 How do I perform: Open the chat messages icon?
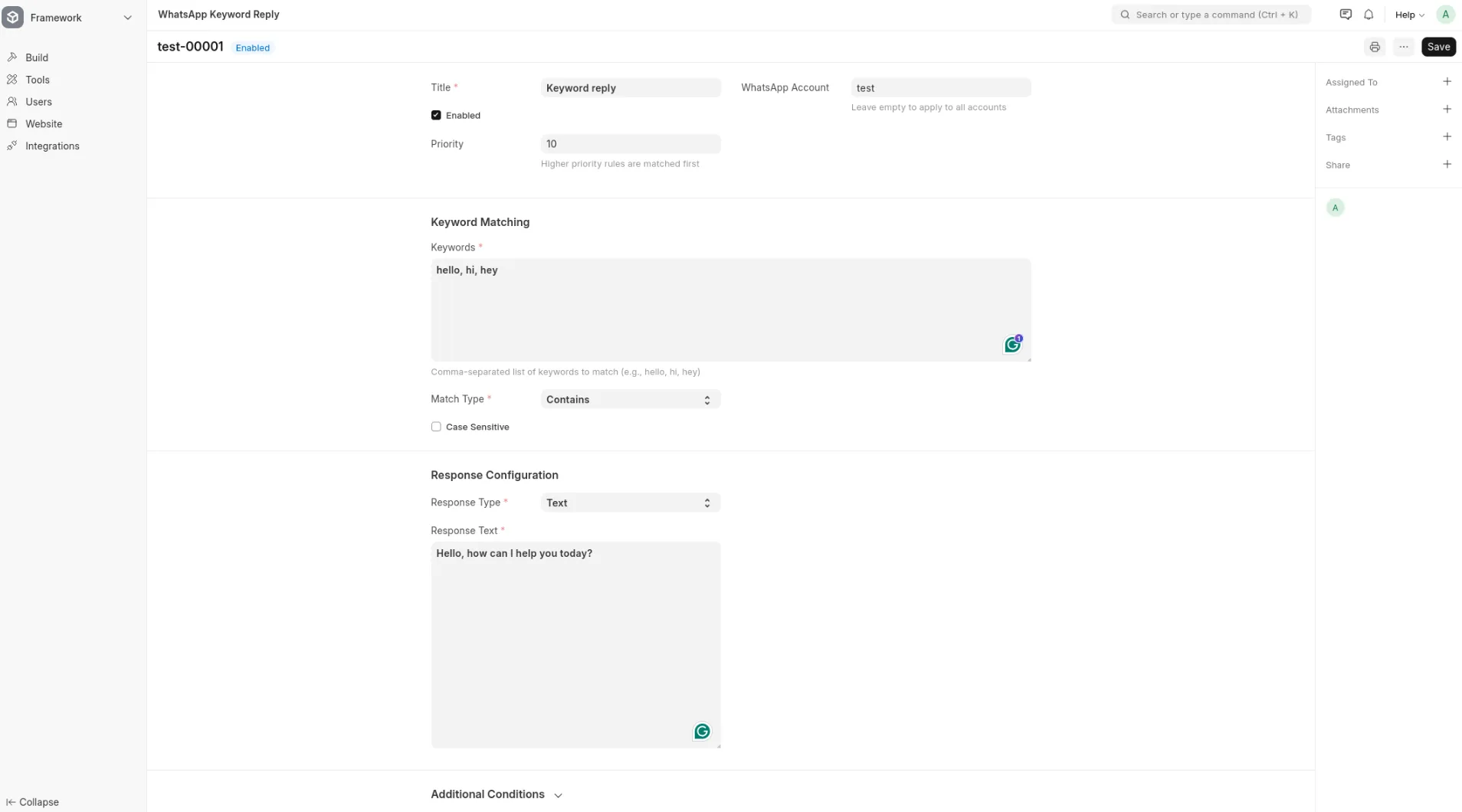(1346, 15)
